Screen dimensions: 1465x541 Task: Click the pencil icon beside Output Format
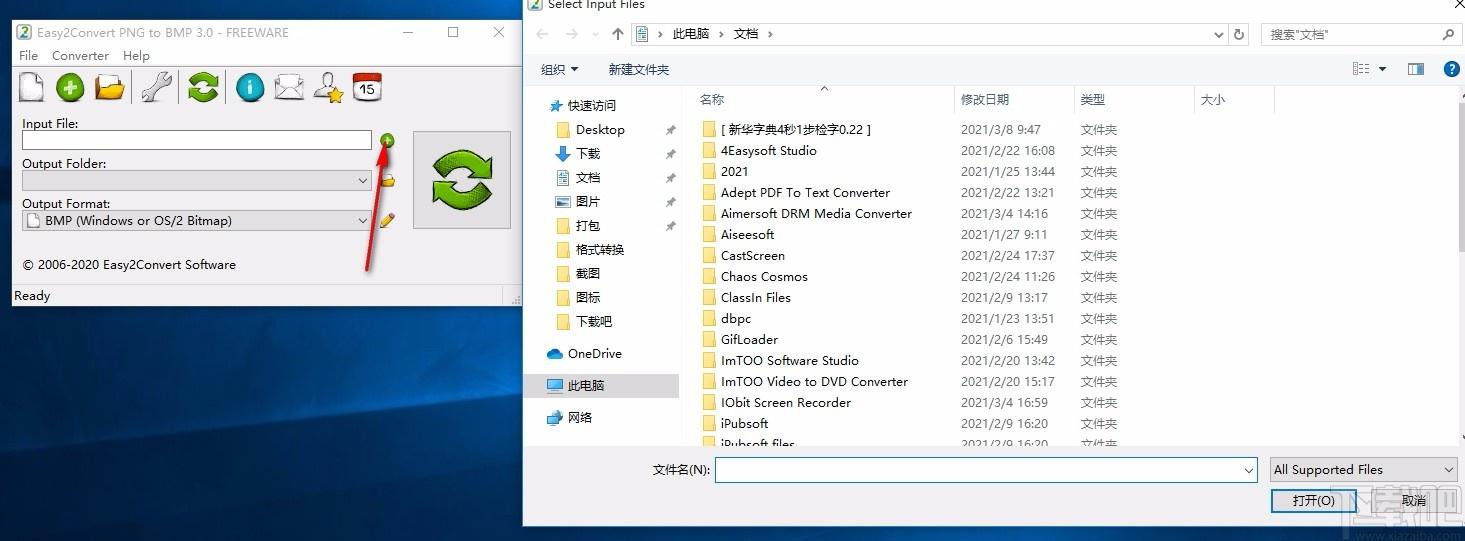387,220
